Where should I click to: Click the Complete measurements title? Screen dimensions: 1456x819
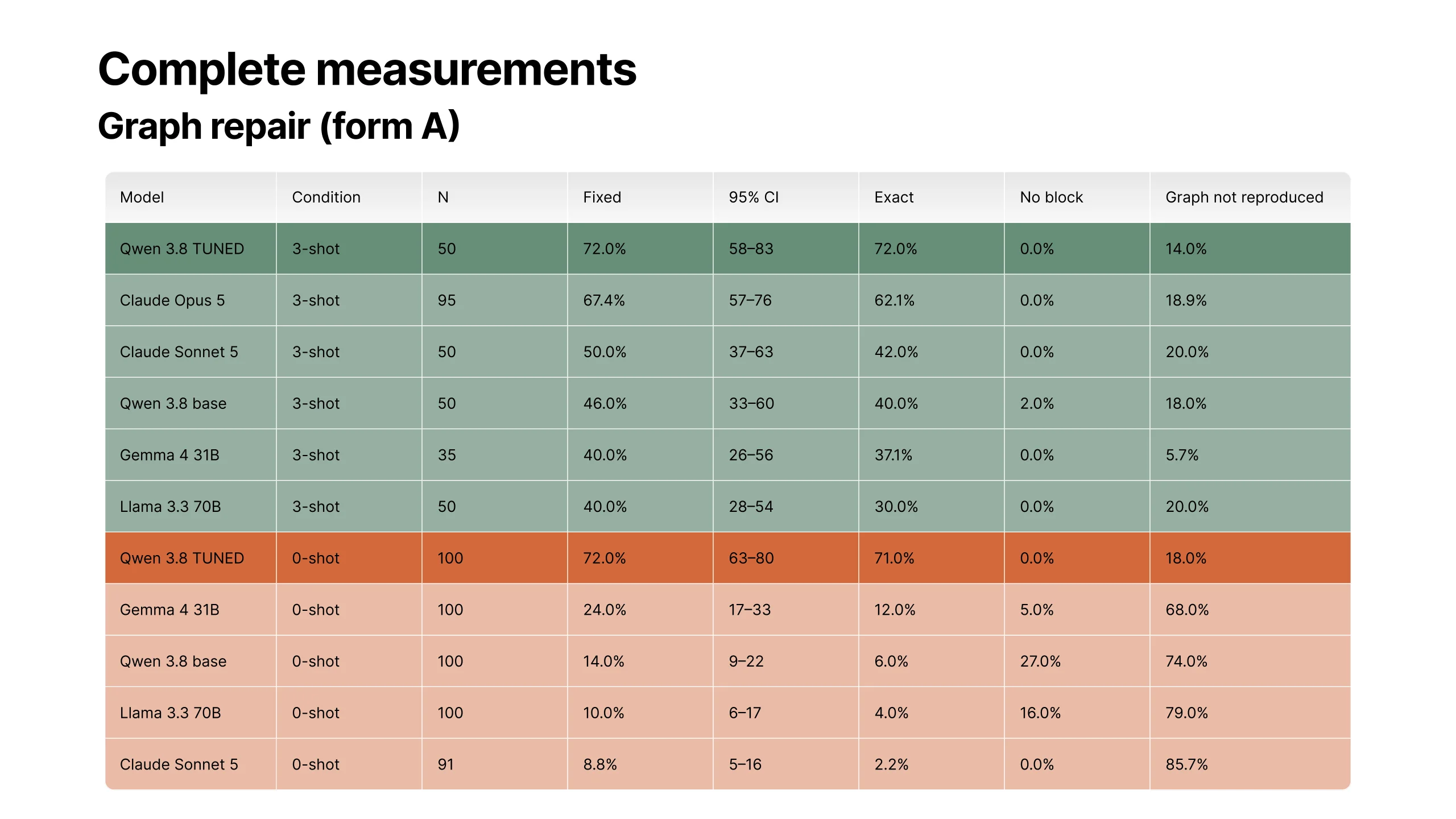coord(367,69)
